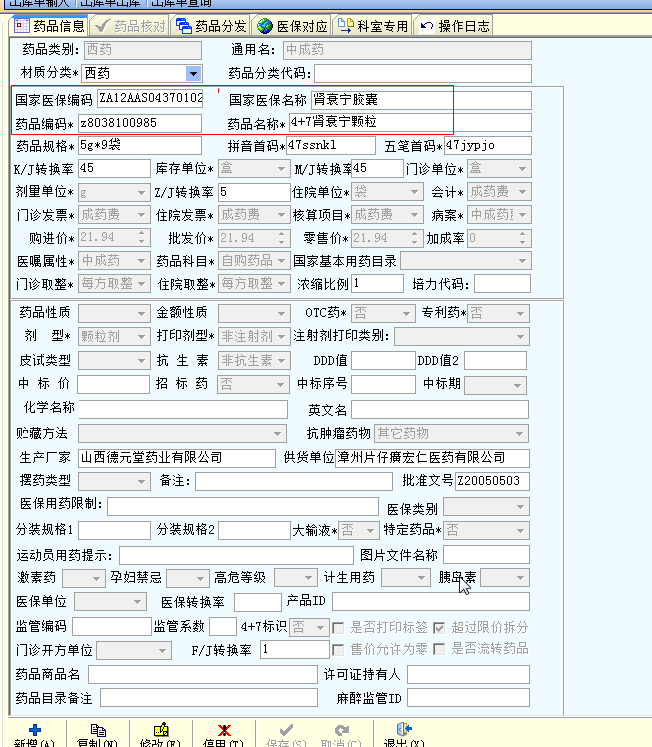Click the K/J转换率 field
This screenshot has width=652, height=747.
(x=114, y=169)
